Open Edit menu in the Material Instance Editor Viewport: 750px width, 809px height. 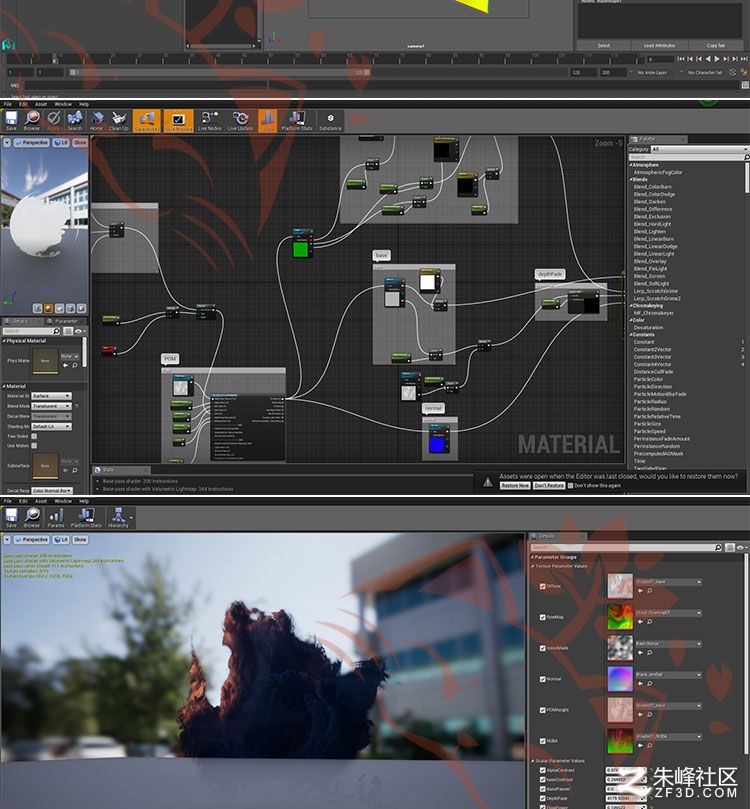(x=24, y=501)
